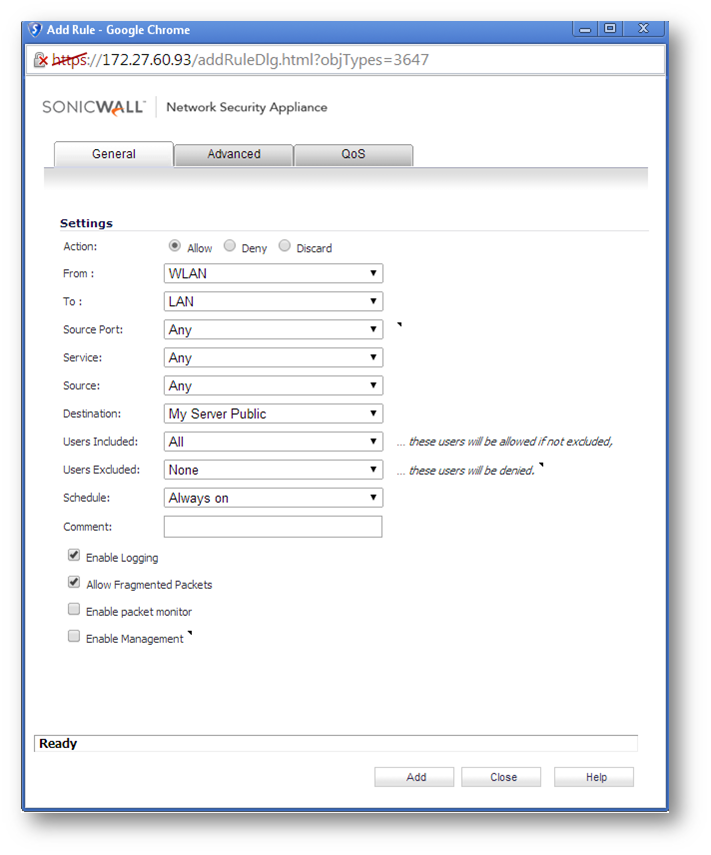Click the SonicWall logo in header
This screenshot has height=855, width=711.
point(94,107)
